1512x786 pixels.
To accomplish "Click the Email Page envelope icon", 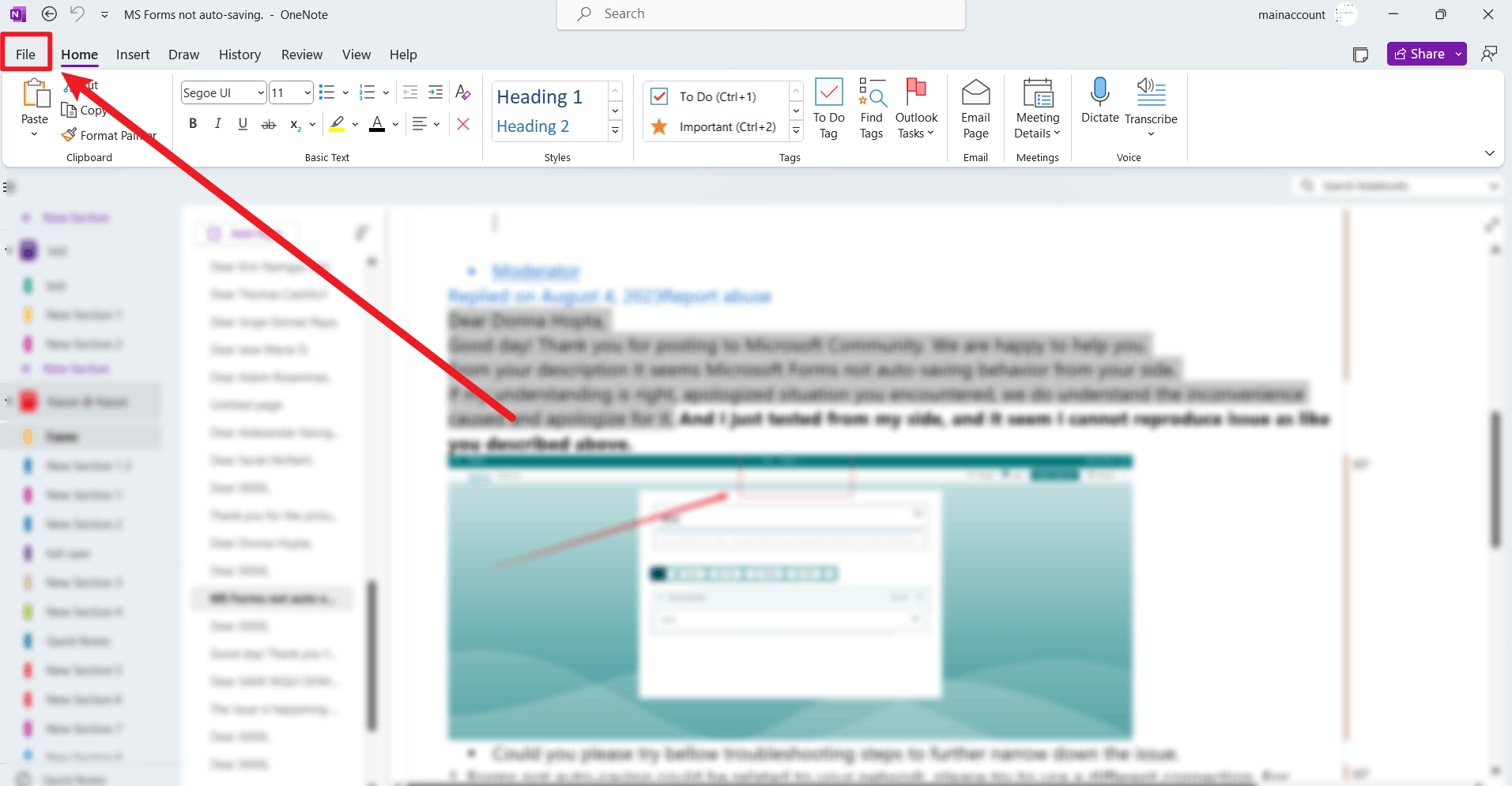I will point(975,92).
